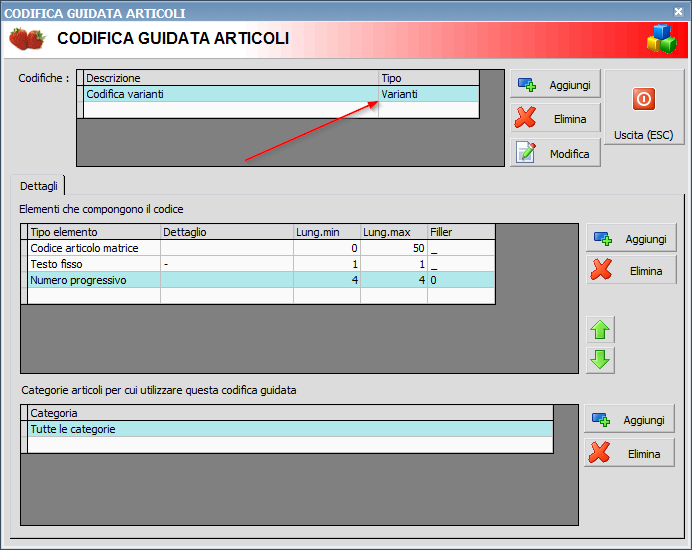The height and width of the screenshot is (550, 692).
Task: Click pencil-note icon on Modifica button
Action: (x=526, y=153)
